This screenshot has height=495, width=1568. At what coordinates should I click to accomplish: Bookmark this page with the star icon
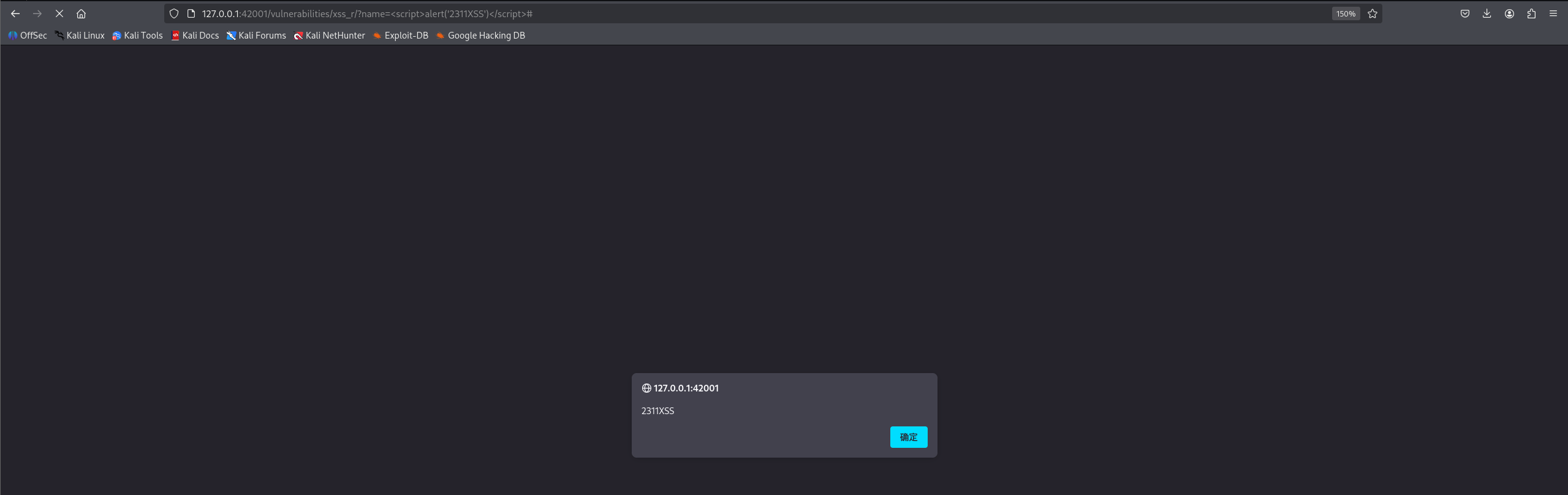(x=1373, y=13)
